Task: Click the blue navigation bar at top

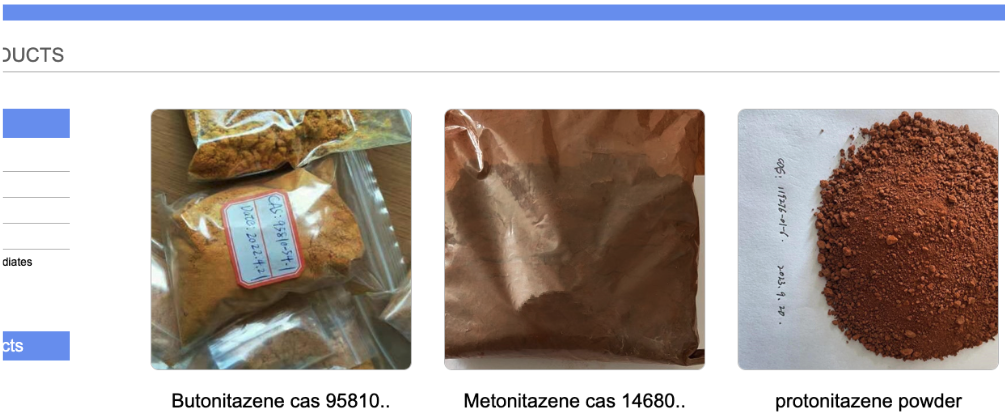Action: tap(504, 12)
